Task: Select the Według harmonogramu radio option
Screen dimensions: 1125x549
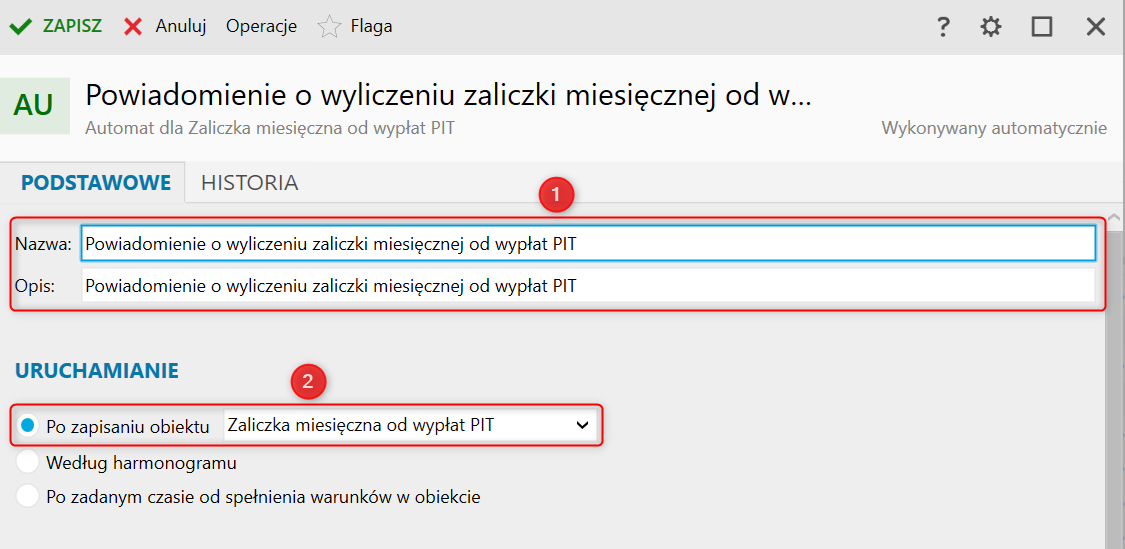Action: coord(27,463)
